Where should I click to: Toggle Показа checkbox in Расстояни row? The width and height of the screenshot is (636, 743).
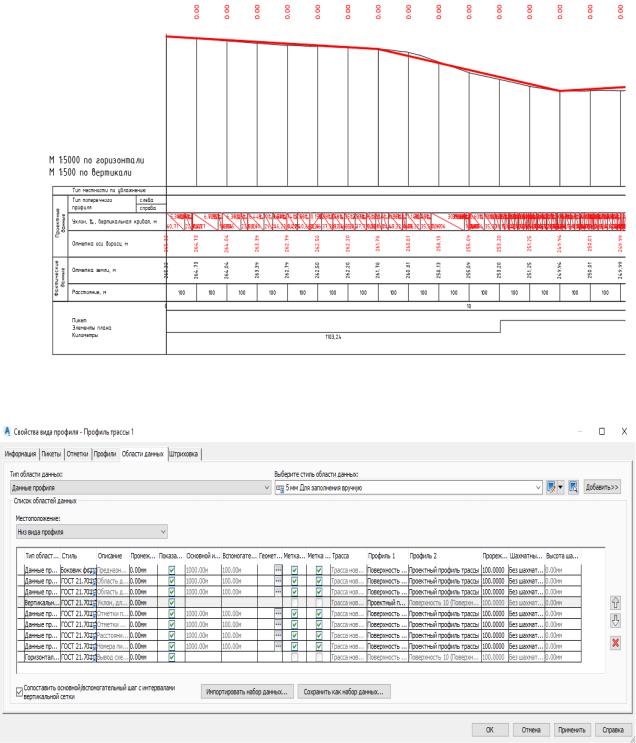[x=172, y=635]
